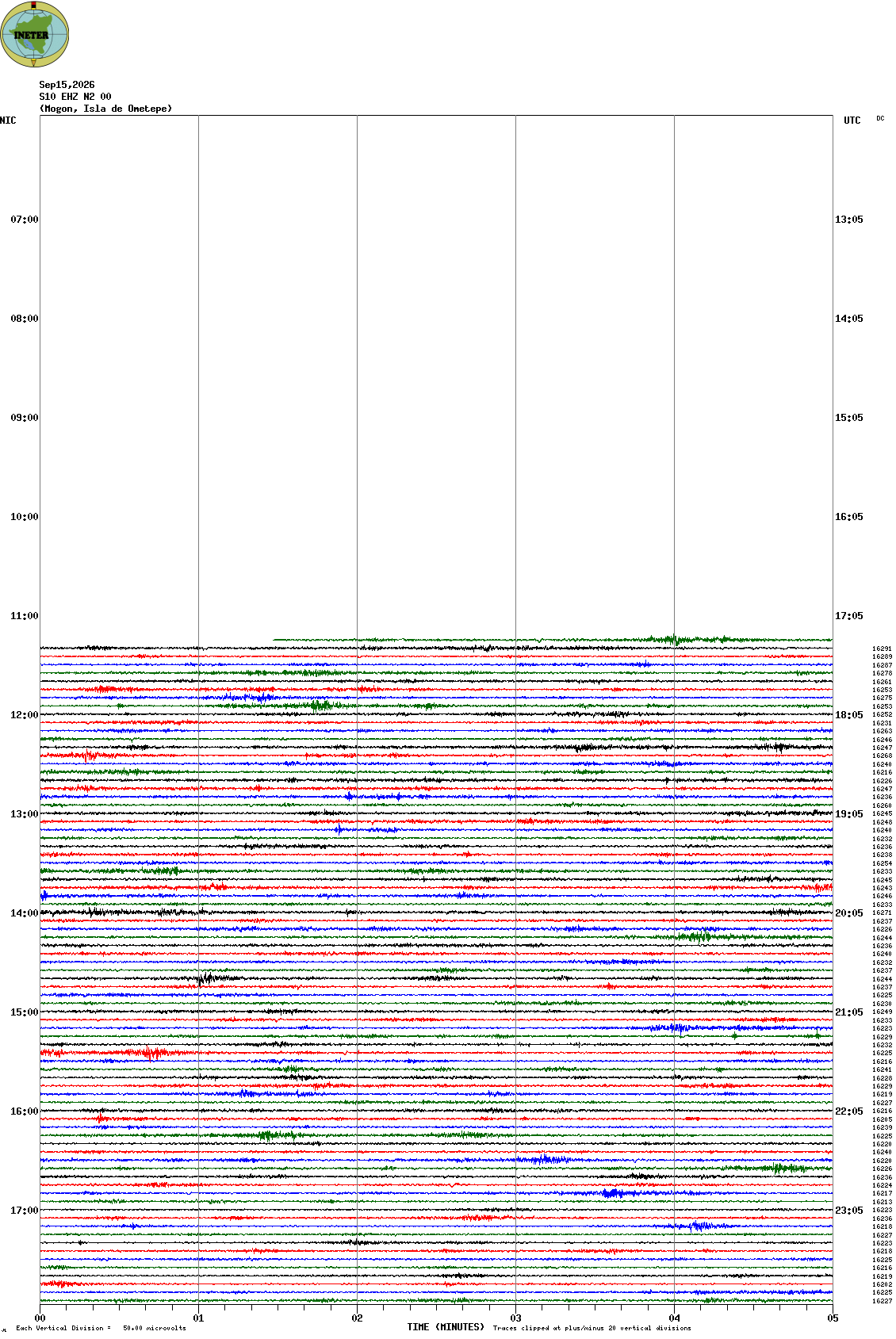Viewport: 896px width, 1339px height.
Task: Click the 02 minute axis tick label
Action: click(357, 1318)
